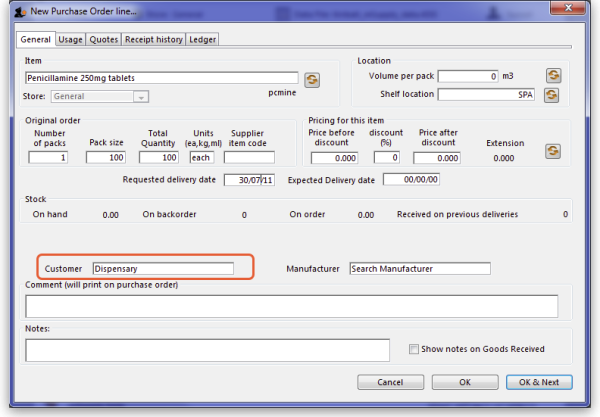
Task: Click the OK & Next button
Action: click(538, 382)
